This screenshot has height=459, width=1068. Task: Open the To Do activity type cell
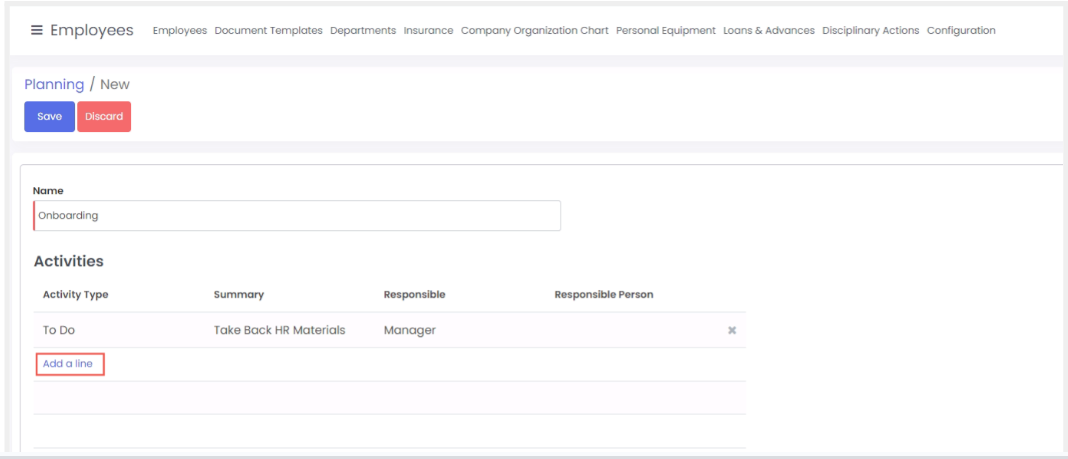[59, 331]
